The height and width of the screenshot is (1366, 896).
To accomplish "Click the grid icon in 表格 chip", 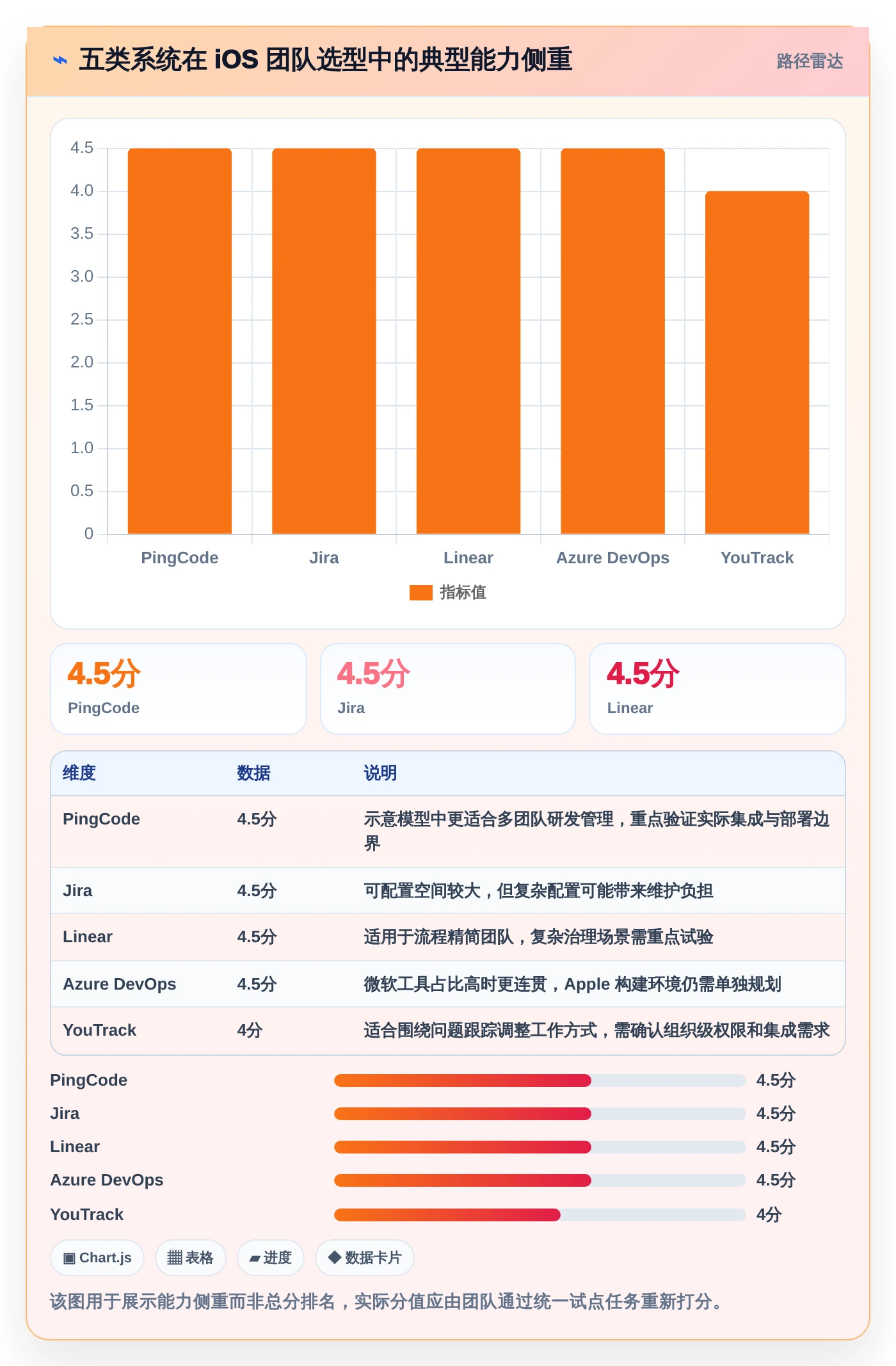I will (174, 1258).
